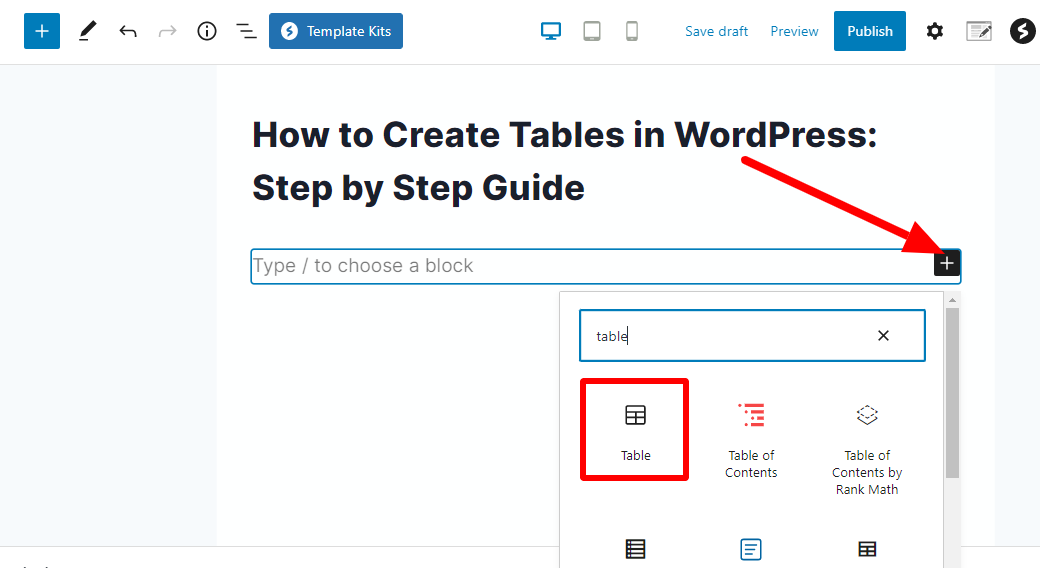1040x568 pixels.
Task: Redo the last change
Action: (x=167, y=31)
